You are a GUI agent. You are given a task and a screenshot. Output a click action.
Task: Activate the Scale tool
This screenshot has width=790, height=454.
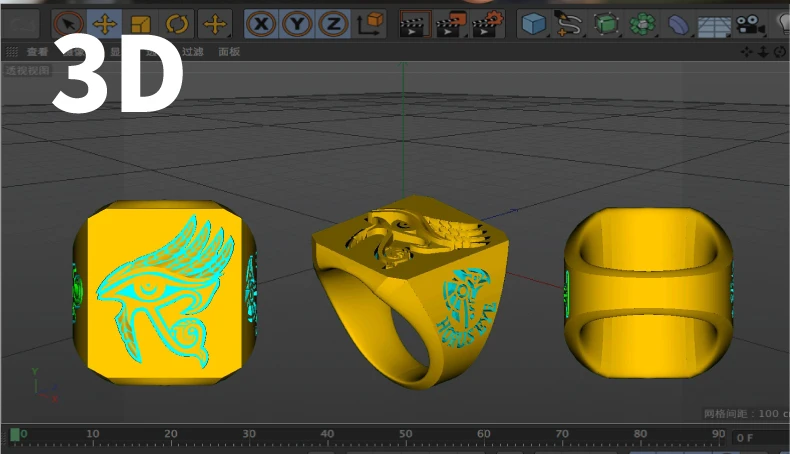tap(141, 24)
